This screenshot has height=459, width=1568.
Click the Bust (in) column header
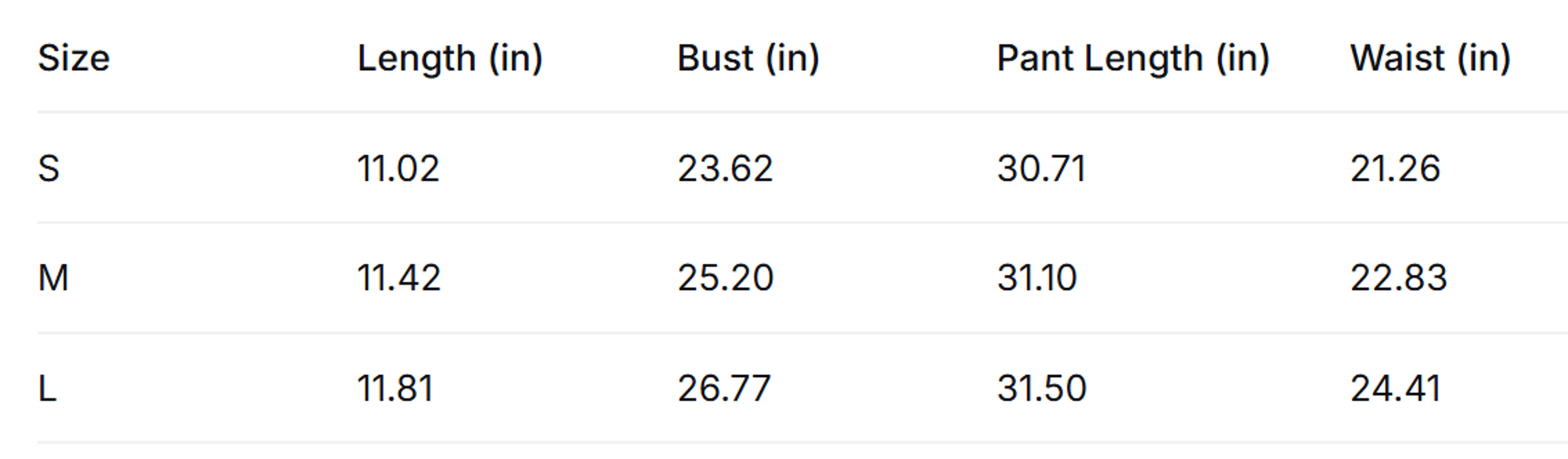point(749,59)
